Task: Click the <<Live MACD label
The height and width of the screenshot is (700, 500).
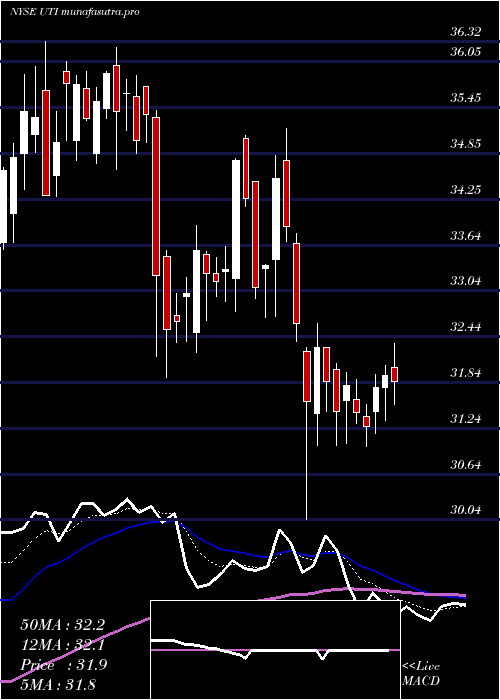Action: click(x=421, y=674)
